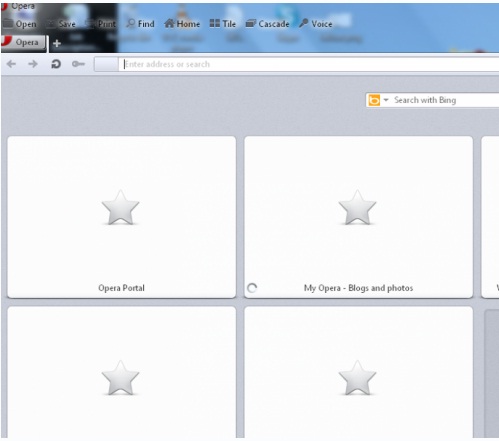Click the page badge beside address field
This screenshot has height=441, width=499.
(x=106, y=64)
